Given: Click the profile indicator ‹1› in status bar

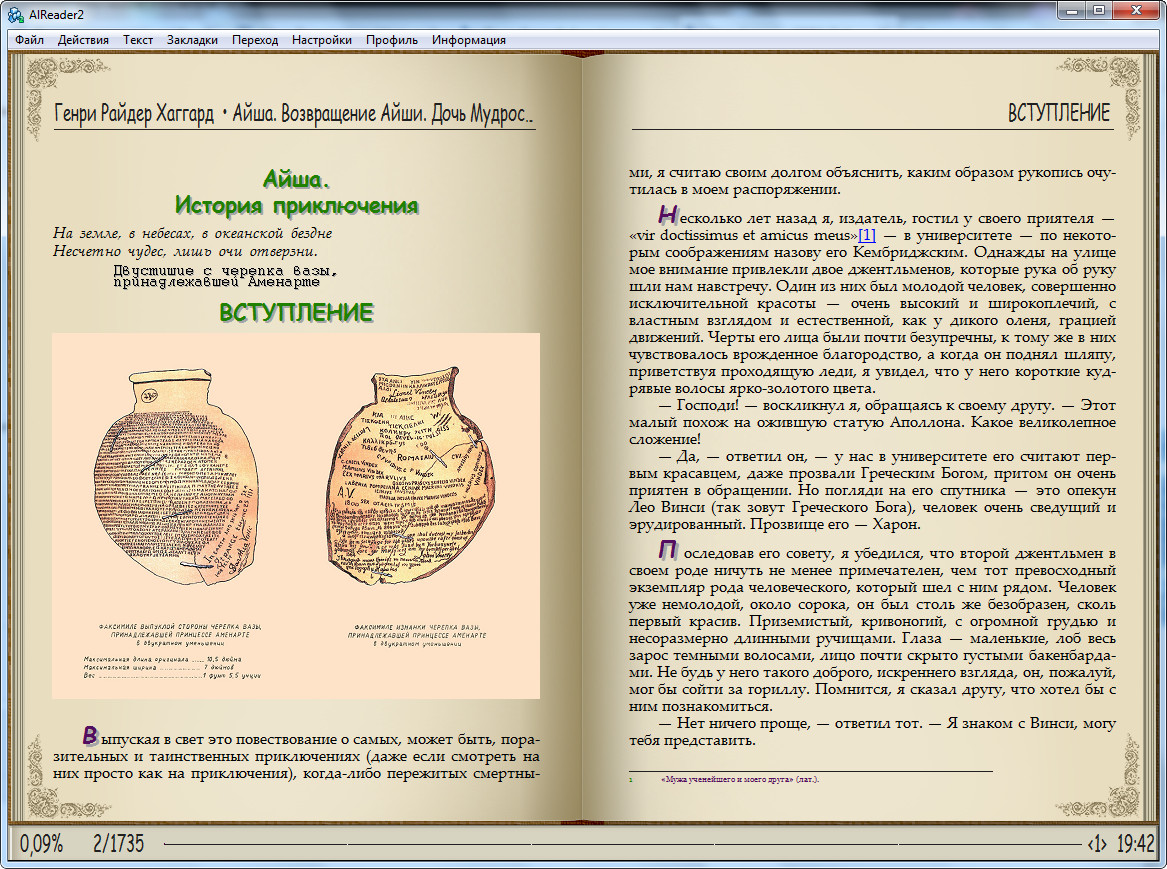Looking at the screenshot, I should pyautogui.click(x=1097, y=844).
